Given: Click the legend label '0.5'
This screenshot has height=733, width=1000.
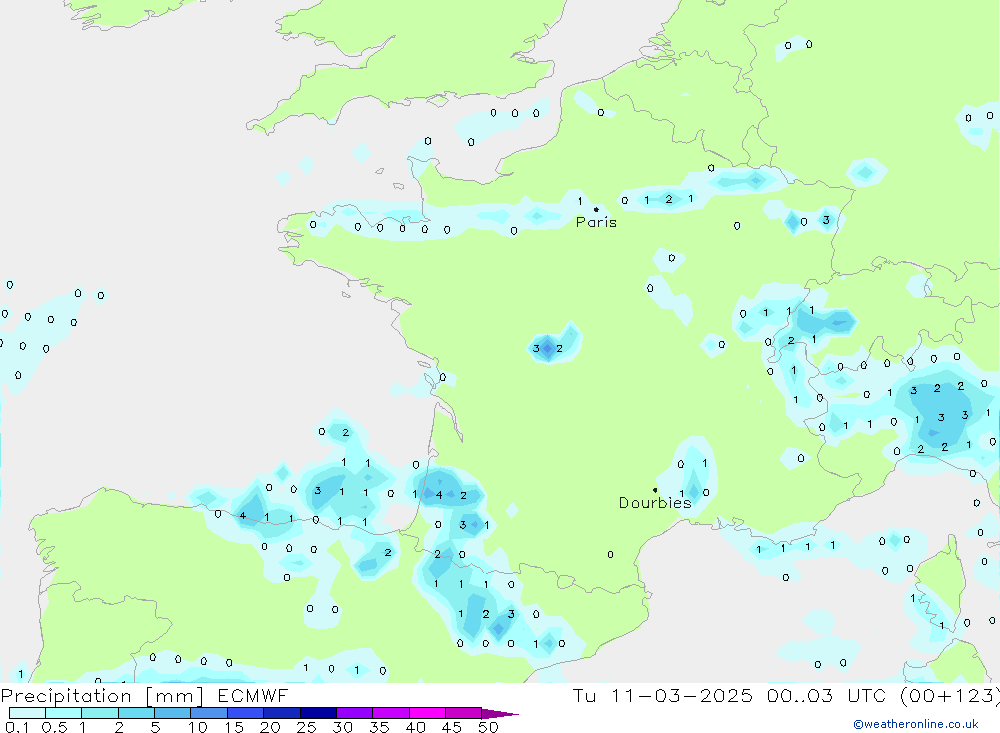Looking at the screenshot, I should coord(54,727).
